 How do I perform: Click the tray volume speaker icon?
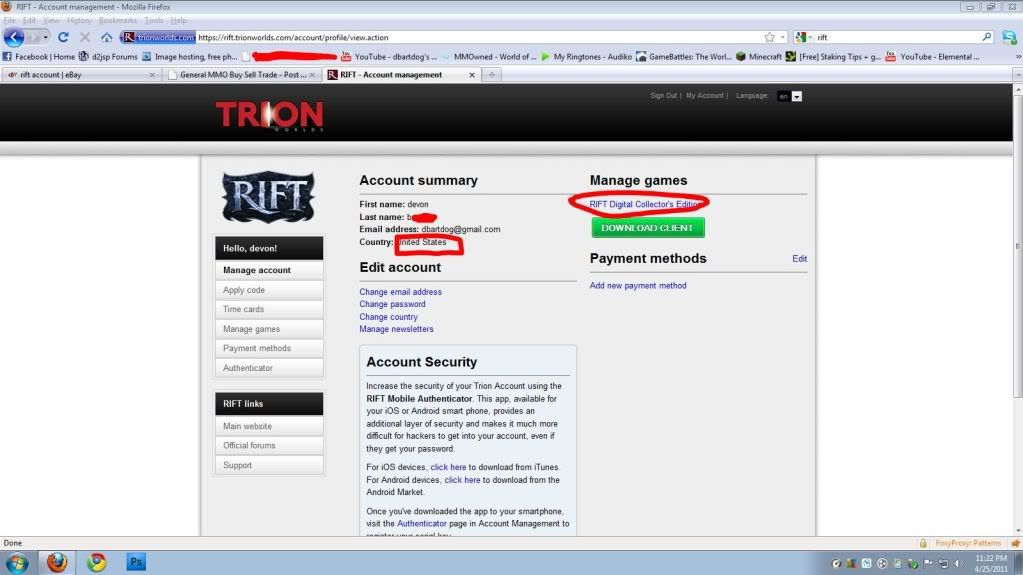pos(959,563)
